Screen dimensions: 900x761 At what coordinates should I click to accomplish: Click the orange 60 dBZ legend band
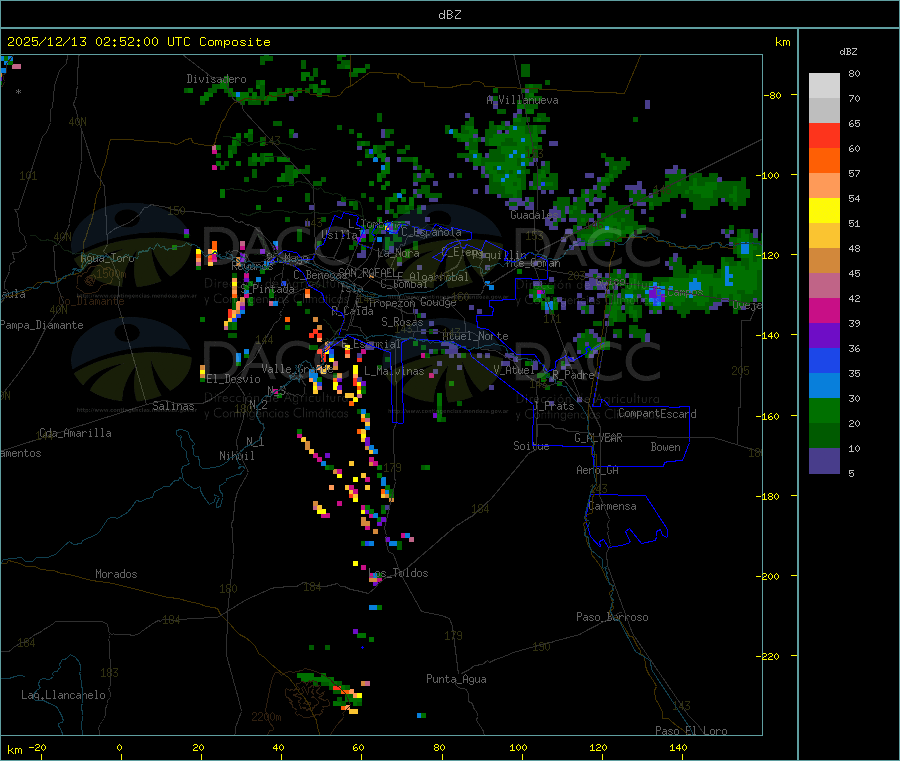coord(824,161)
